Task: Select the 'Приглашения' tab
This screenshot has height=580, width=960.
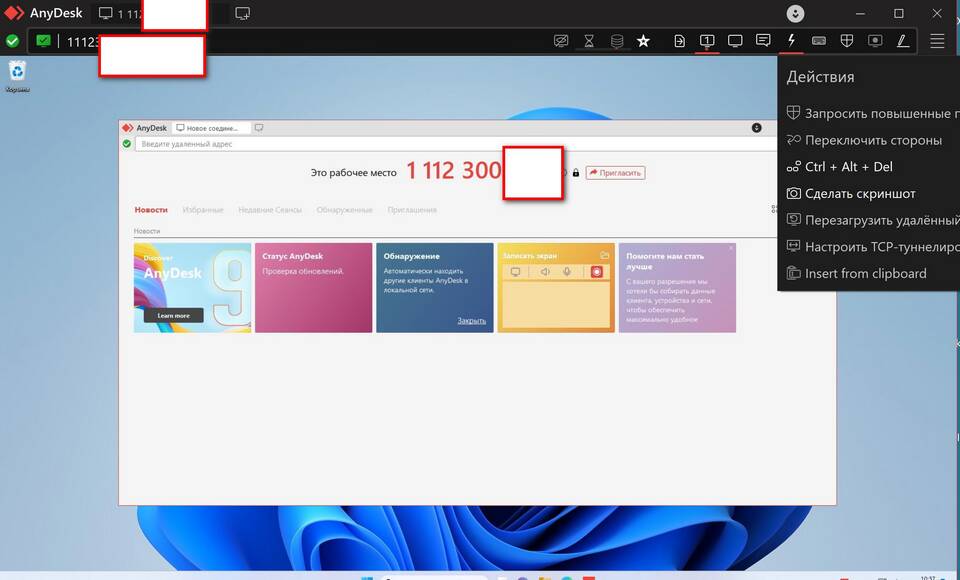Action: 412,209
